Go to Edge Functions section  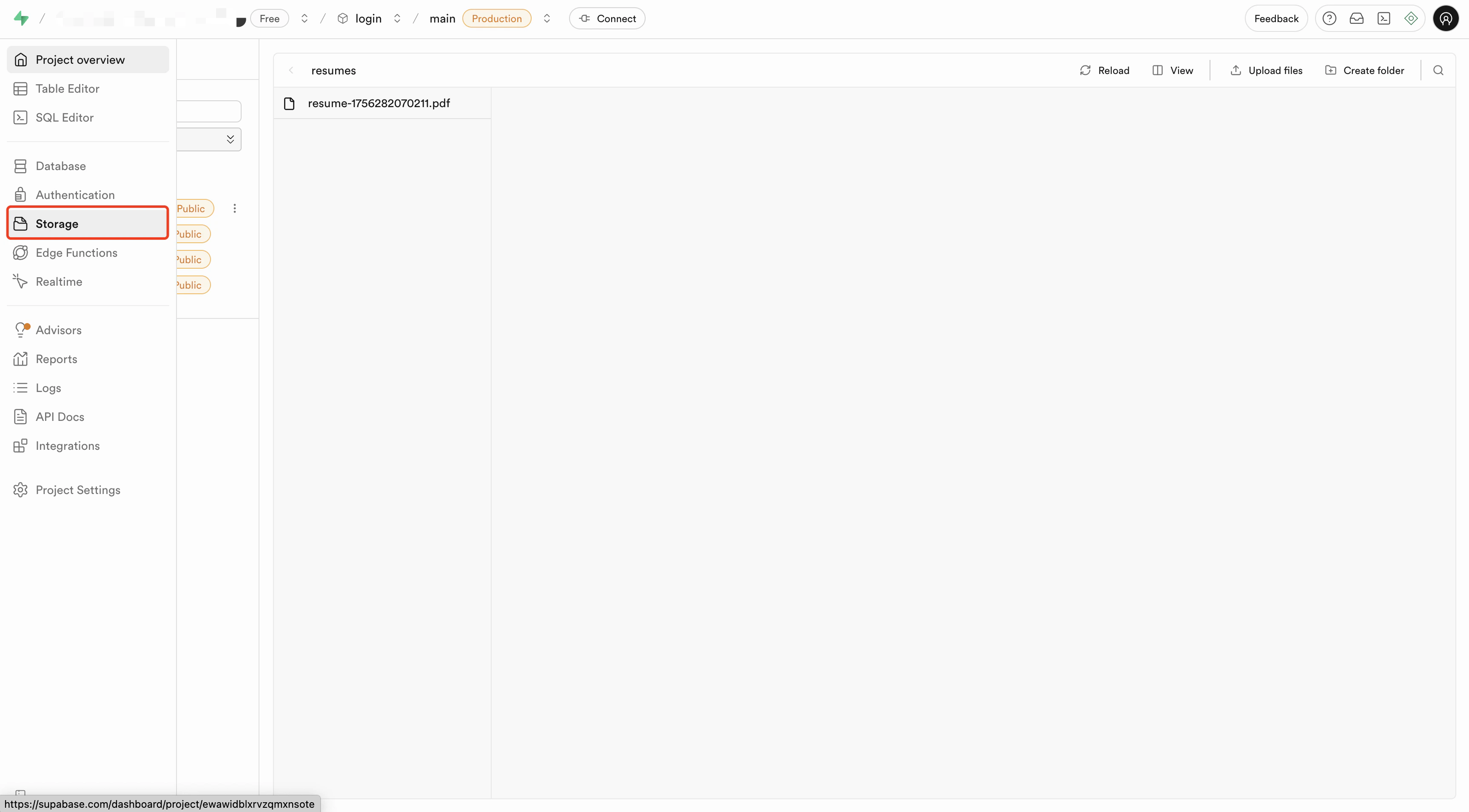[77, 253]
